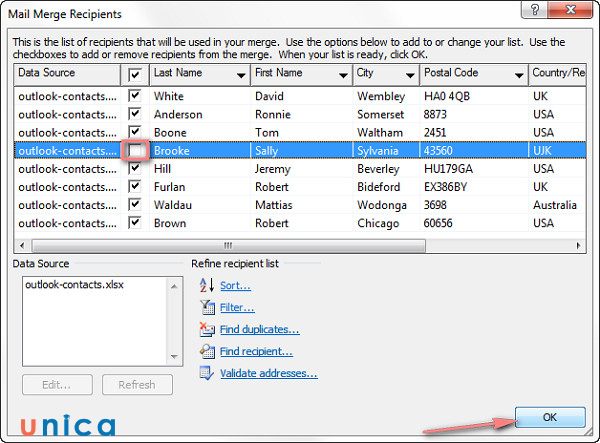Click the first name cell Mattias
This screenshot has height=443, width=600.
(x=274, y=205)
